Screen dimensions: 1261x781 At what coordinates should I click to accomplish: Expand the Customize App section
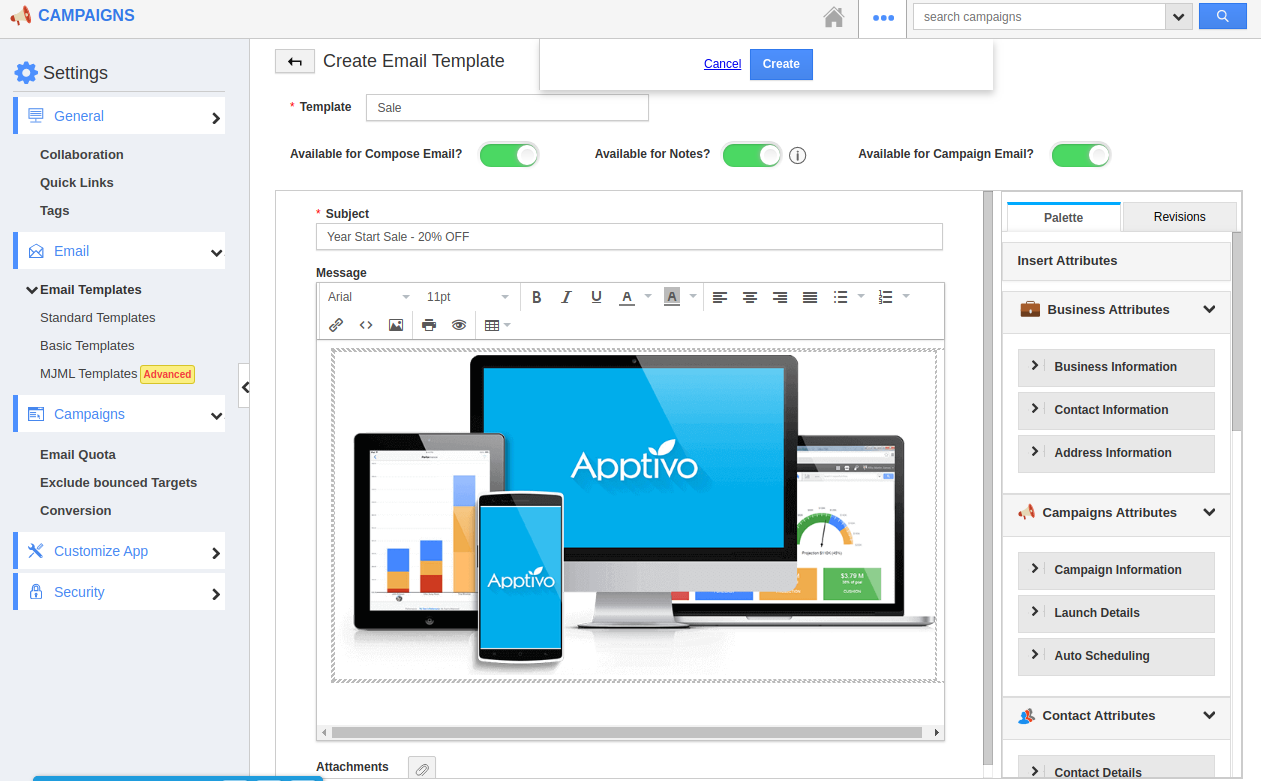coord(119,551)
